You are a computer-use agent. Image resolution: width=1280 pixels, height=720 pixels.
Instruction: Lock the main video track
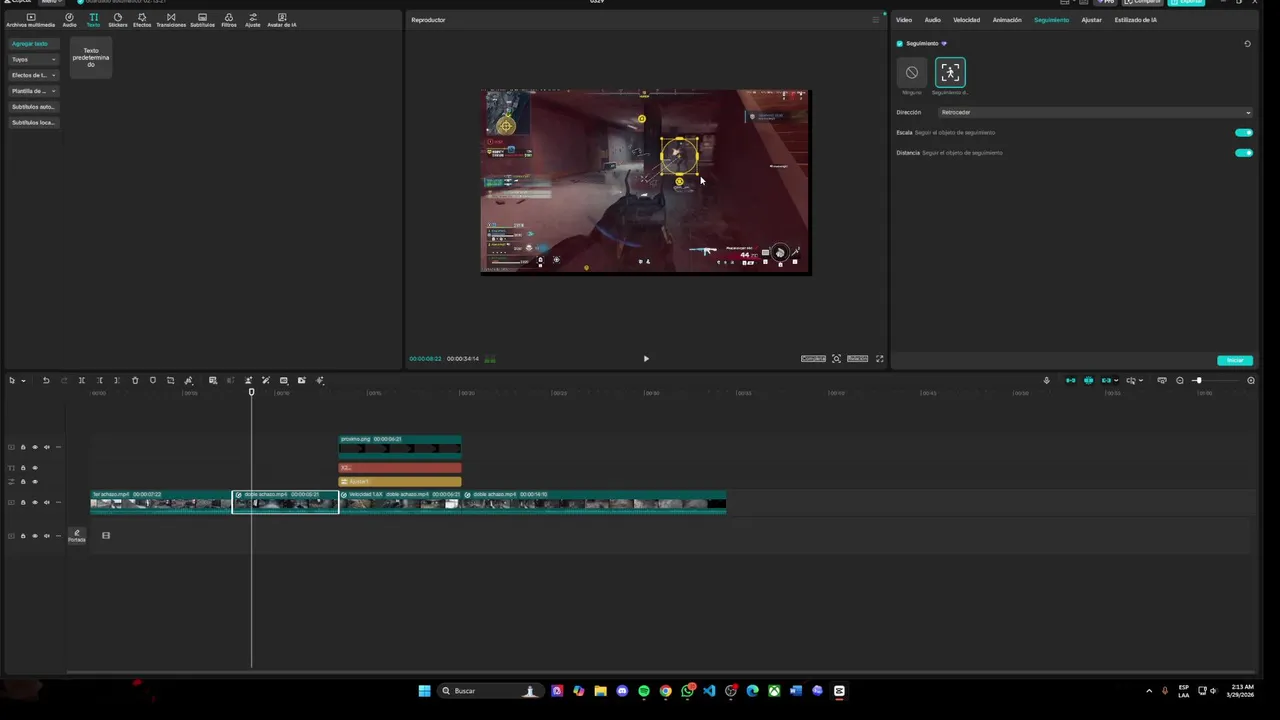[23, 503]
